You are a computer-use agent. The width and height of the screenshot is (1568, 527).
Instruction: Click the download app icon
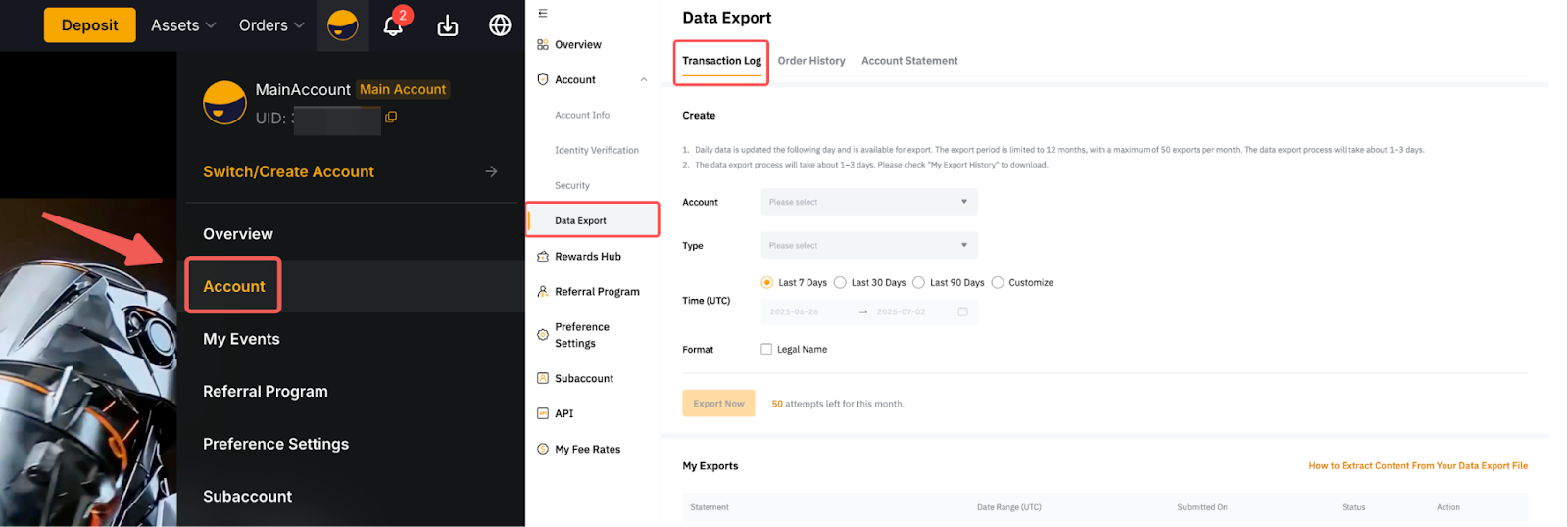(x=448, y=25)
